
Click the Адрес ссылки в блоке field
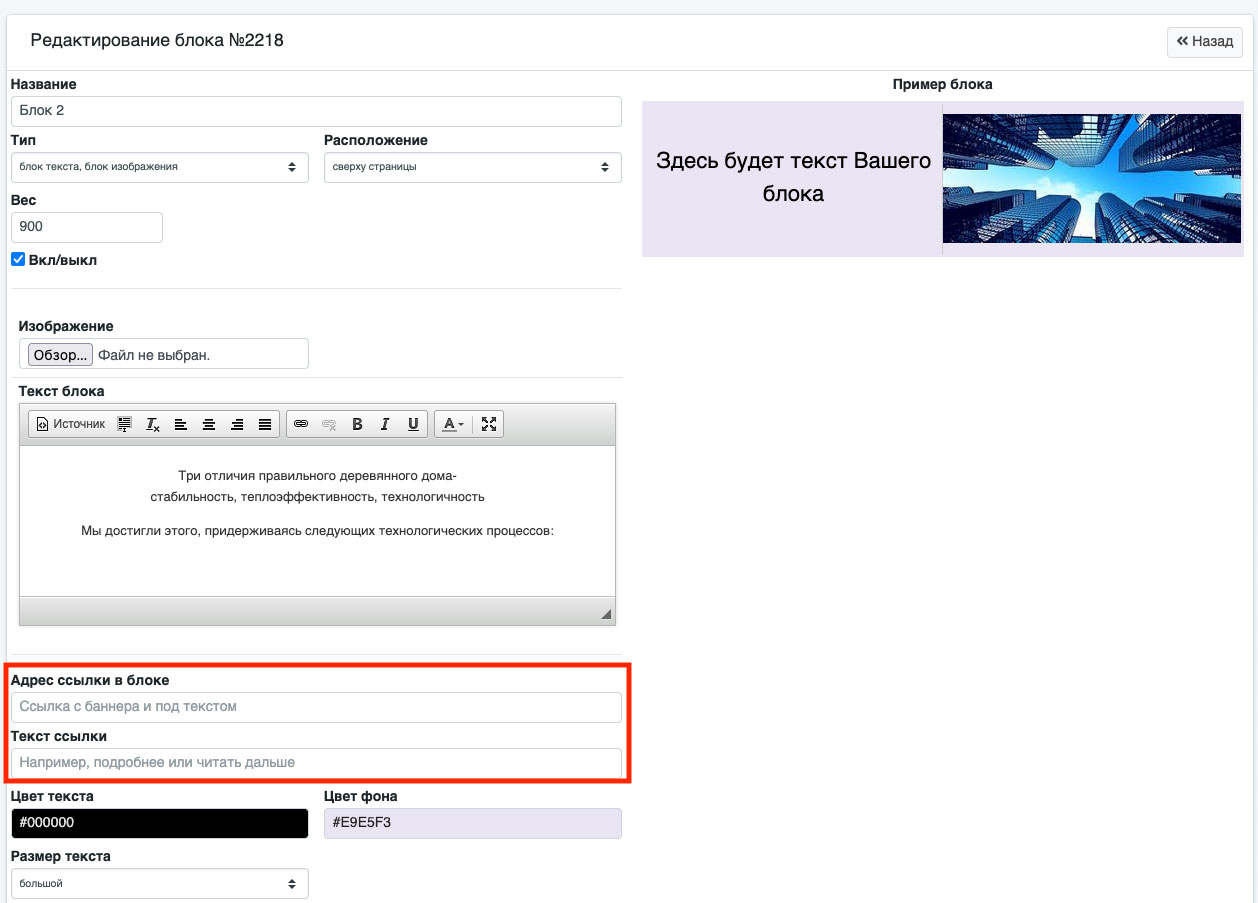(x=316, y=707)
